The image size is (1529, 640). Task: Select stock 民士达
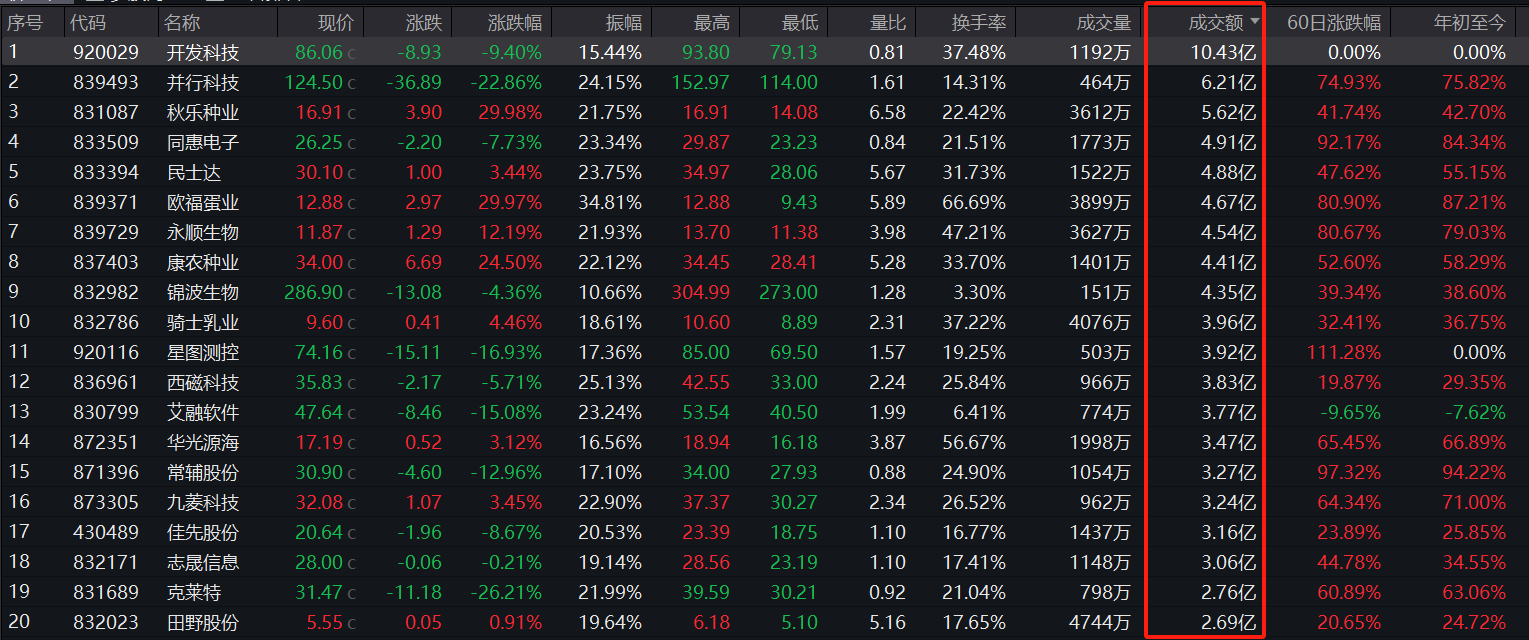pyautogui.click(x=194, y=172)
